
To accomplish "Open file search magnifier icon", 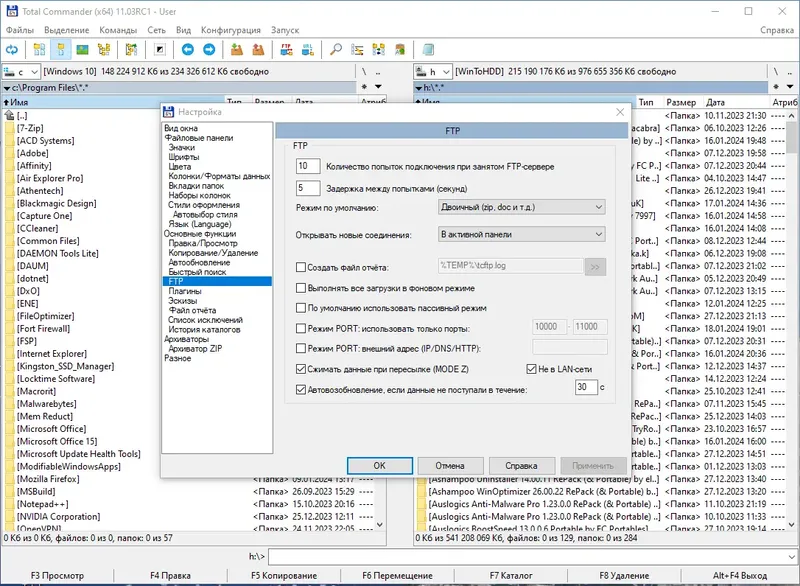I will [x=336, y=49].
